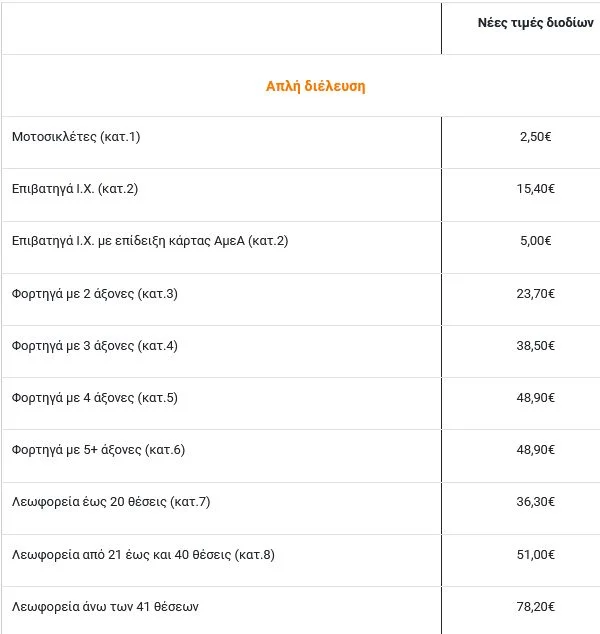The height and width of the screenshot is (634, 600).
Task: Click the 2,50€ motorcycle toll price
Action: tap(535, 136)
